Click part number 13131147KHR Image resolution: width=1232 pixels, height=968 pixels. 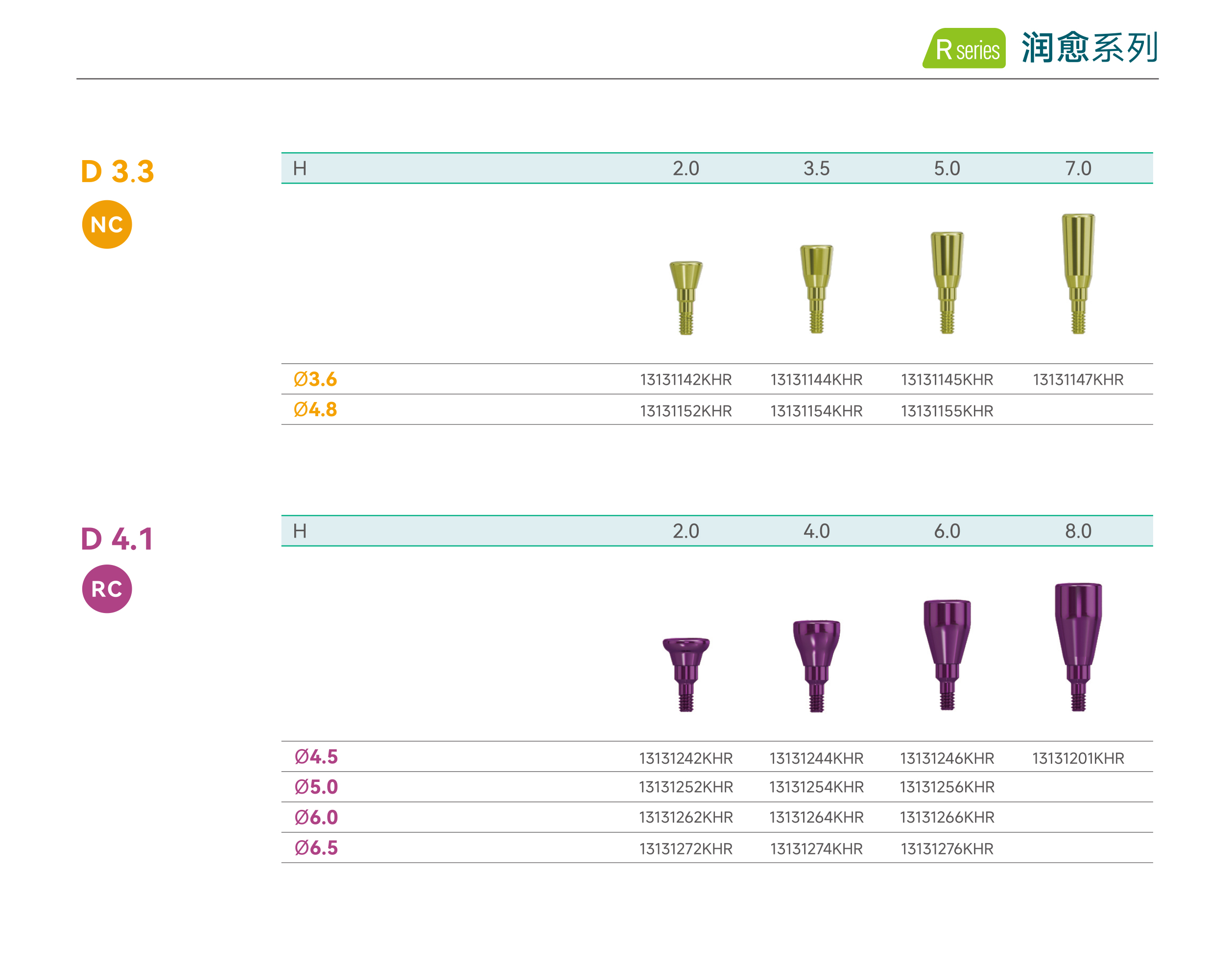[x=1077, y=380]
